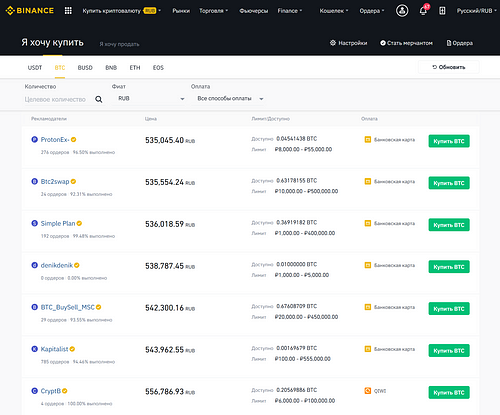Viewport: 500px width, 415px height.
Task: Expand the Кошелек dropdown menu
Action: (334, 11)
